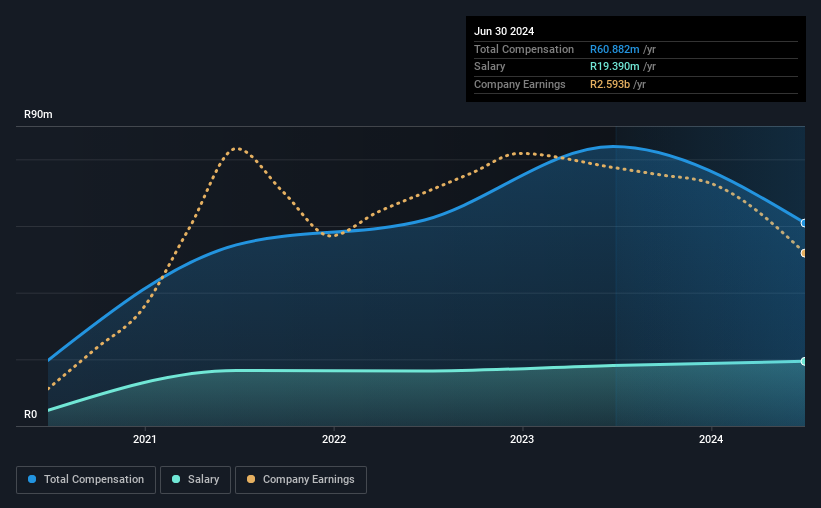Screen dimensions: 821x508
Task: Click the R2.593b company earnings value
Action: pyautogui.click(x=610, y=84)
